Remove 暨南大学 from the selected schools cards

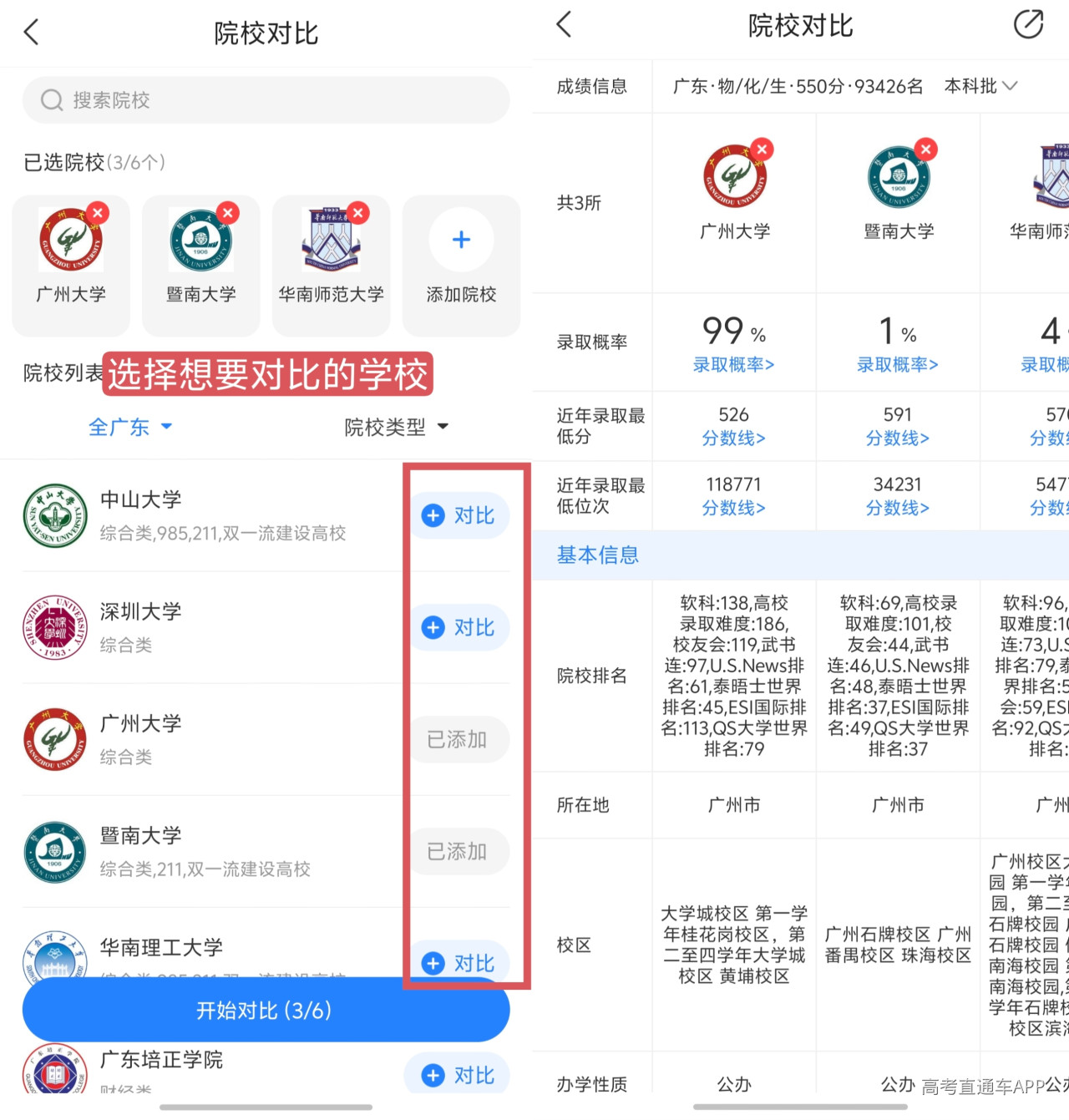click(228, 213)
